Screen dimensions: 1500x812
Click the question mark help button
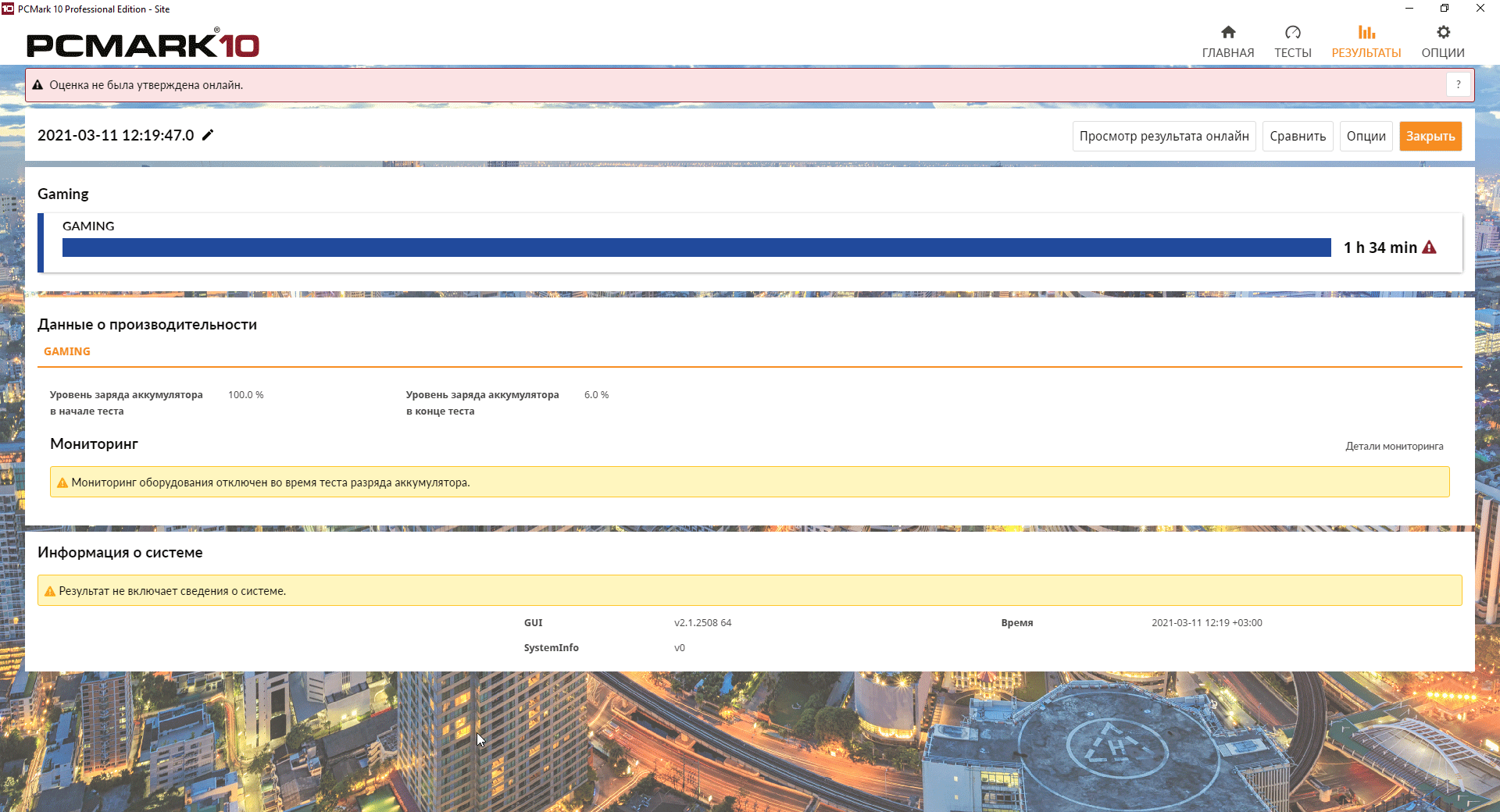[1458, 84]
